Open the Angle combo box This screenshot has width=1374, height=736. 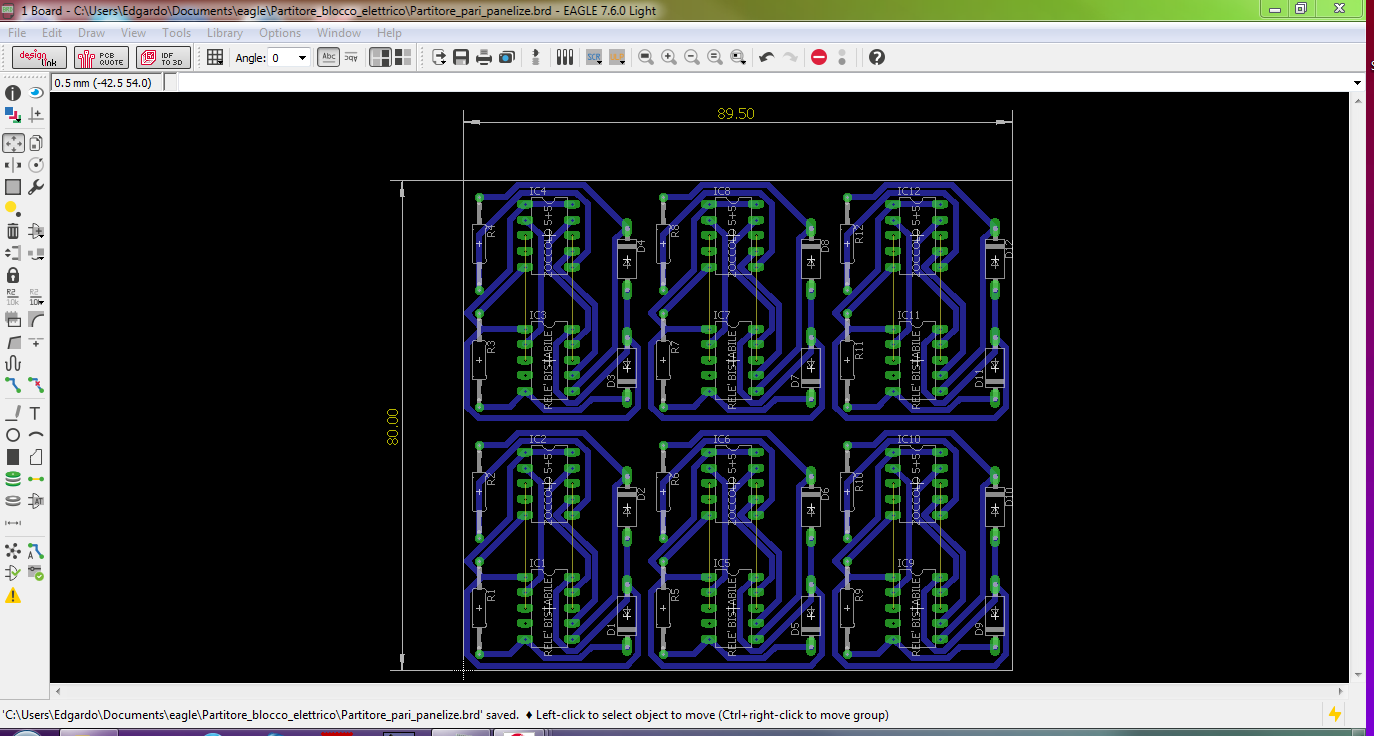(290, 58)
